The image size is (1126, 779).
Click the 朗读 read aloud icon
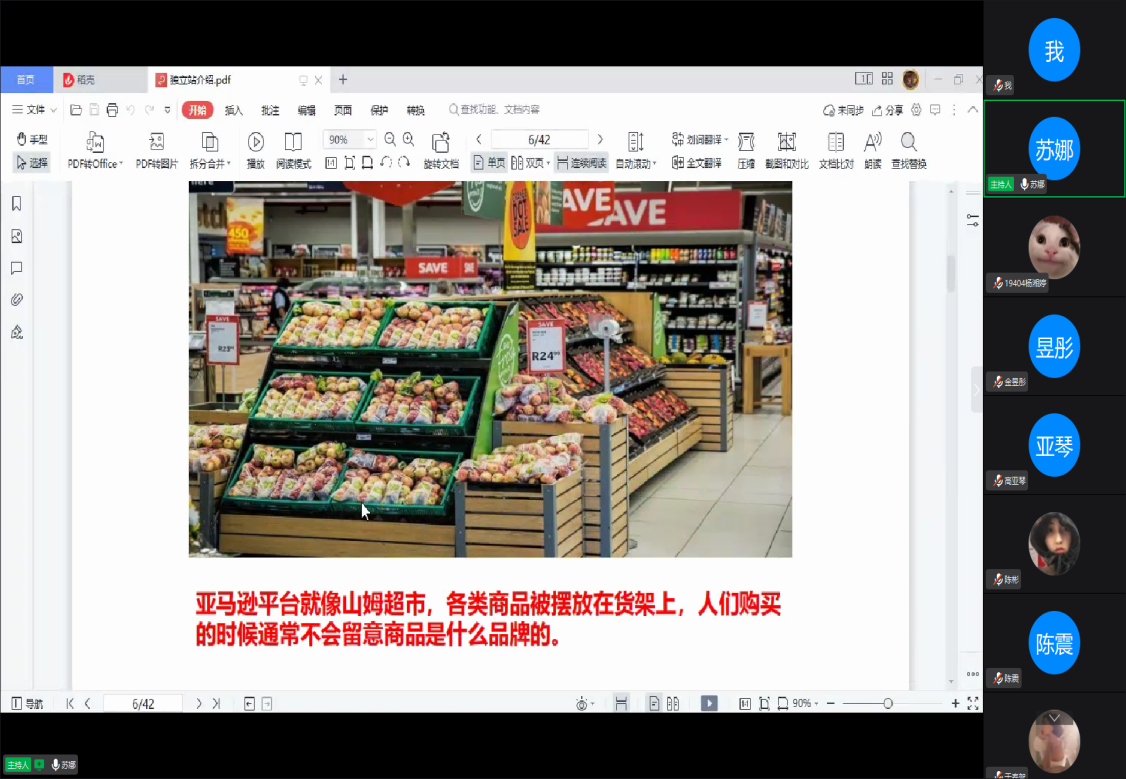872,142
